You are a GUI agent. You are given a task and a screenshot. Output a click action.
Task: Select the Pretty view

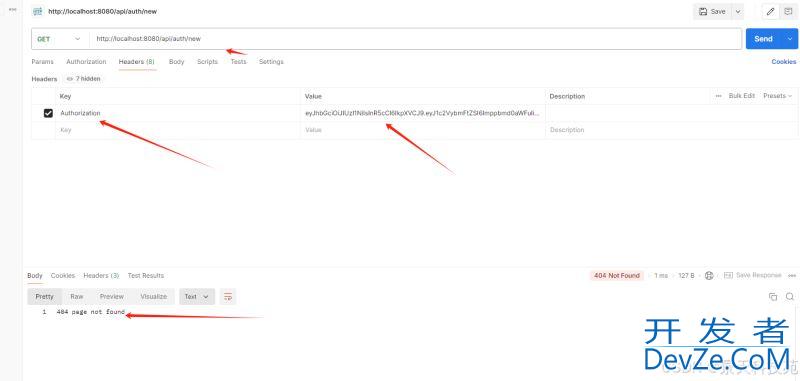click(x=44, y=296)
